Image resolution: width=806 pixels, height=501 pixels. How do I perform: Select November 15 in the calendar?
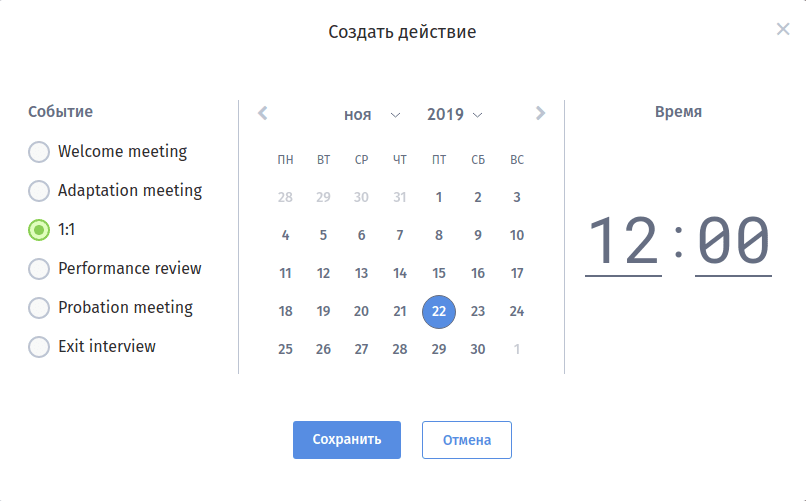coord(439,273)
